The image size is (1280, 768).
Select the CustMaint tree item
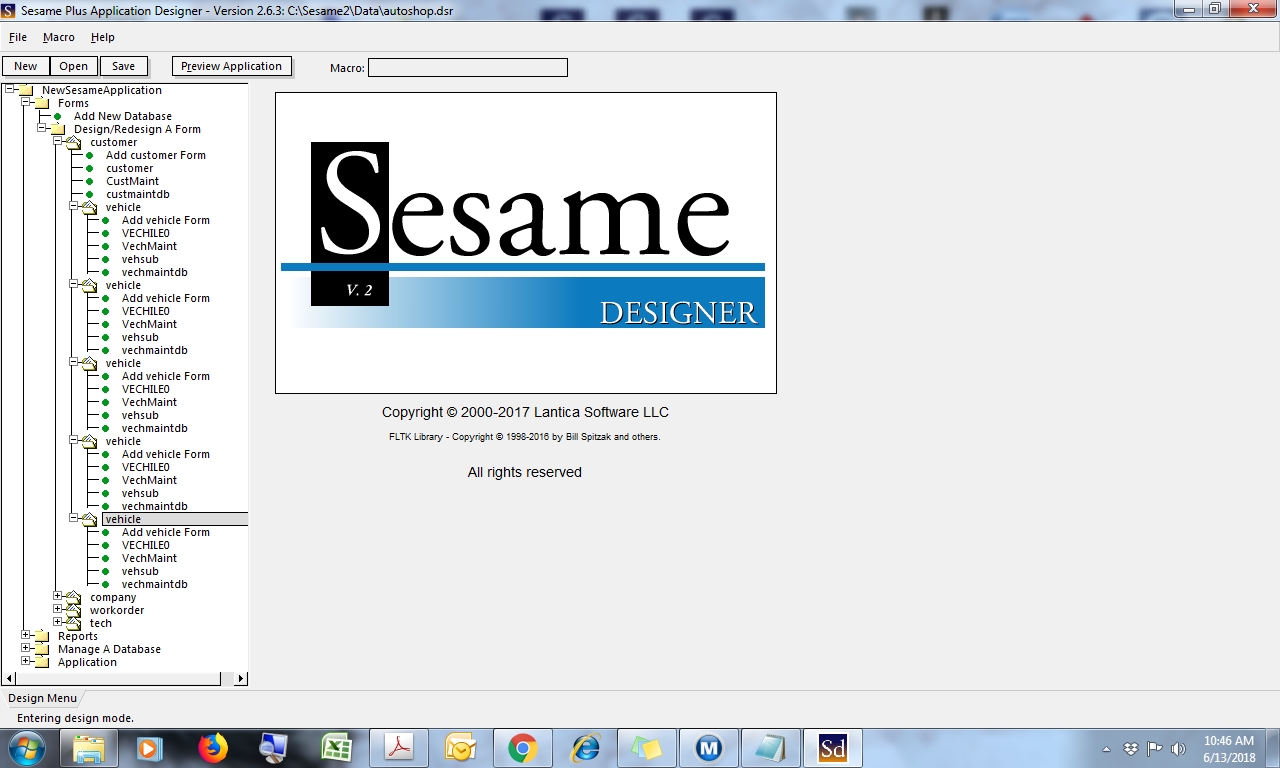(133, 181)
